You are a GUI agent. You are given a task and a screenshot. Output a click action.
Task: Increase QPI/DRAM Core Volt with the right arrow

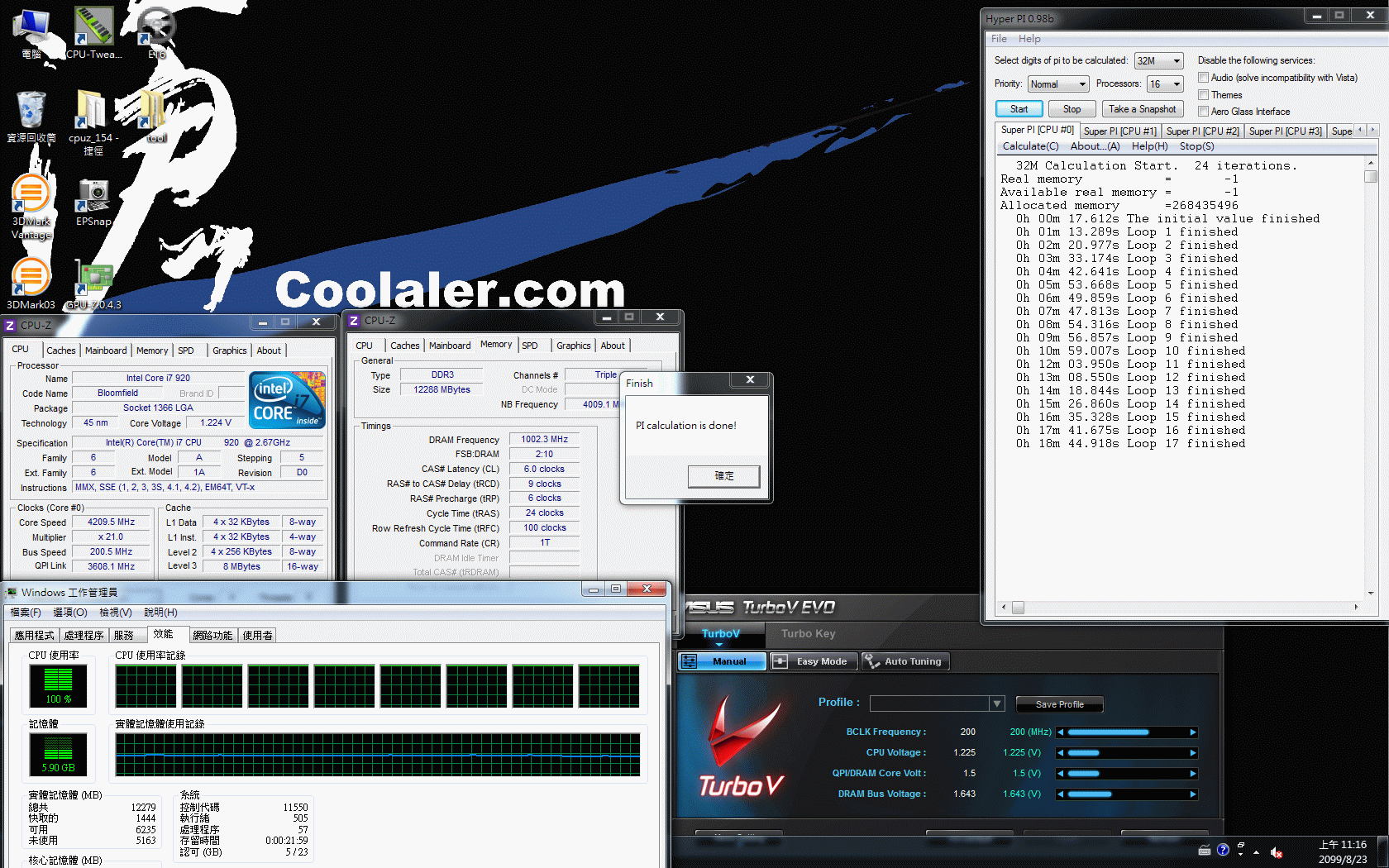[1193, 774]
